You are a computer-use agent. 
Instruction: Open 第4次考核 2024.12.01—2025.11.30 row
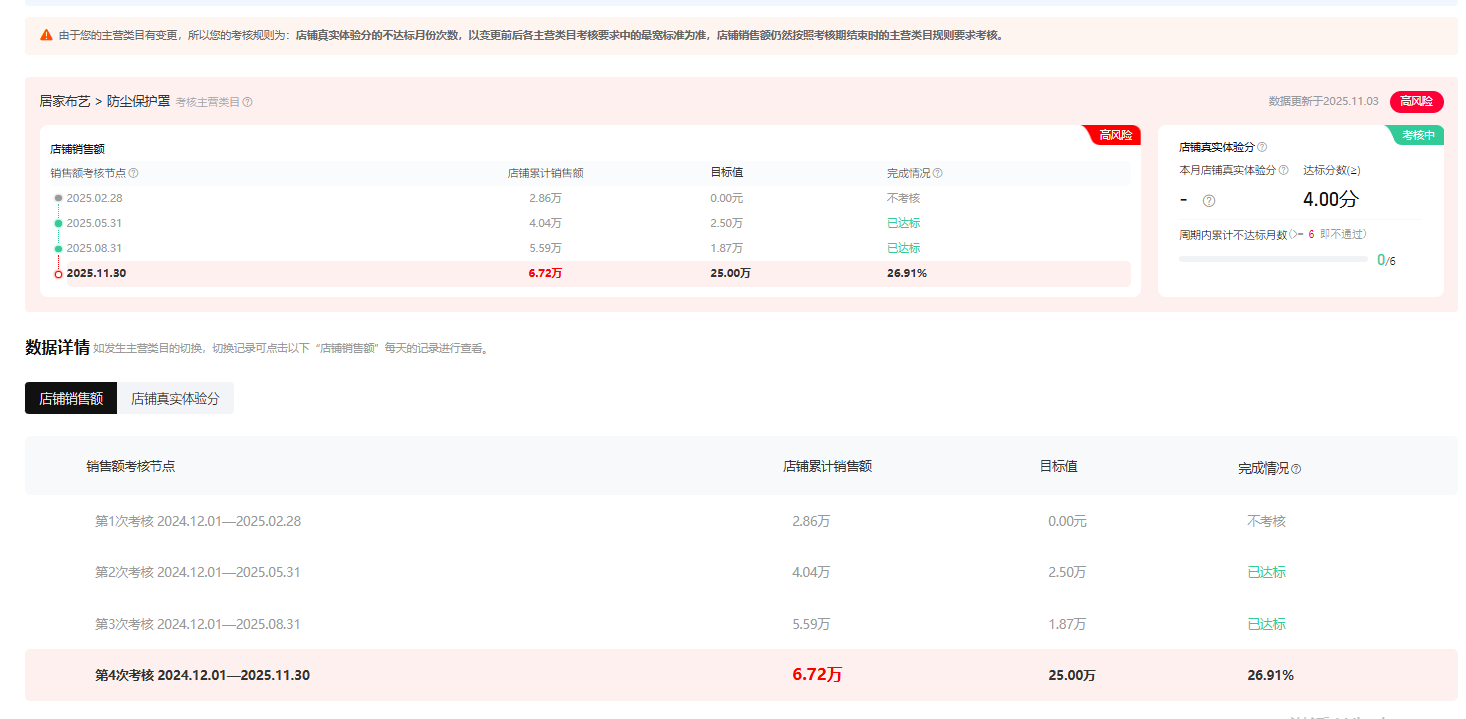point(202,675)
